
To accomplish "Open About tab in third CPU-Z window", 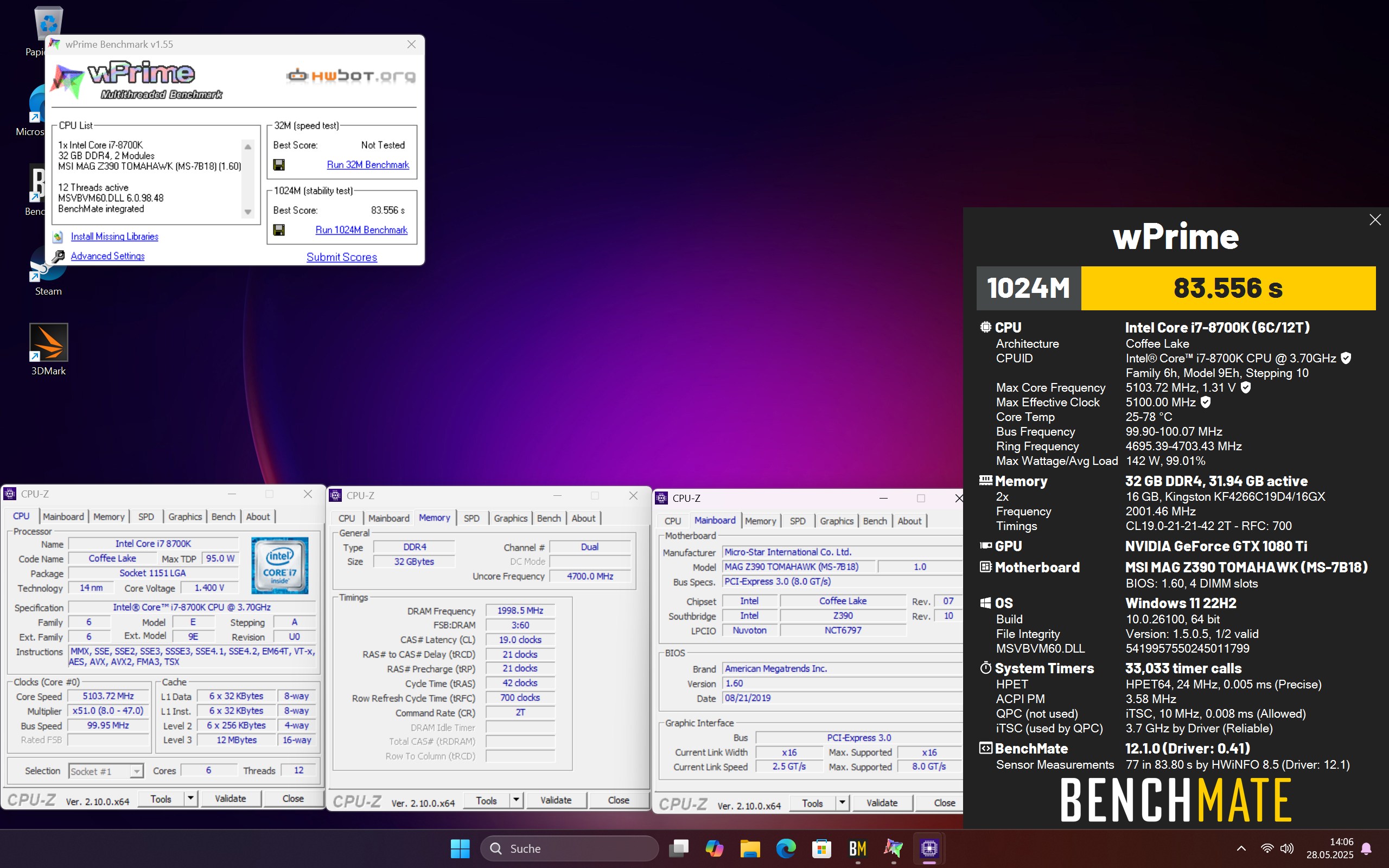I will [910, 521].
